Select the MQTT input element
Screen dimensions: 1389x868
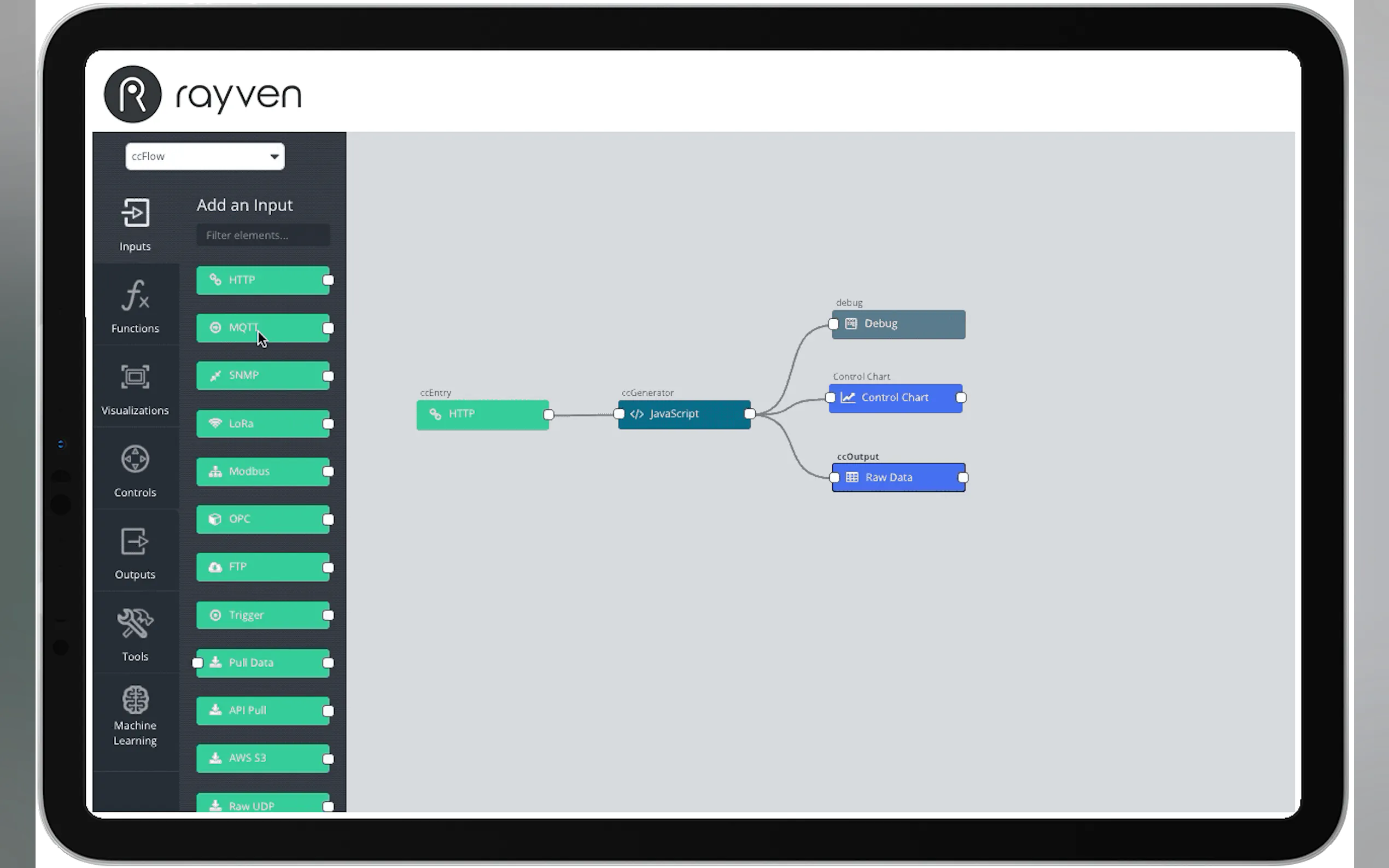point(262,328)
